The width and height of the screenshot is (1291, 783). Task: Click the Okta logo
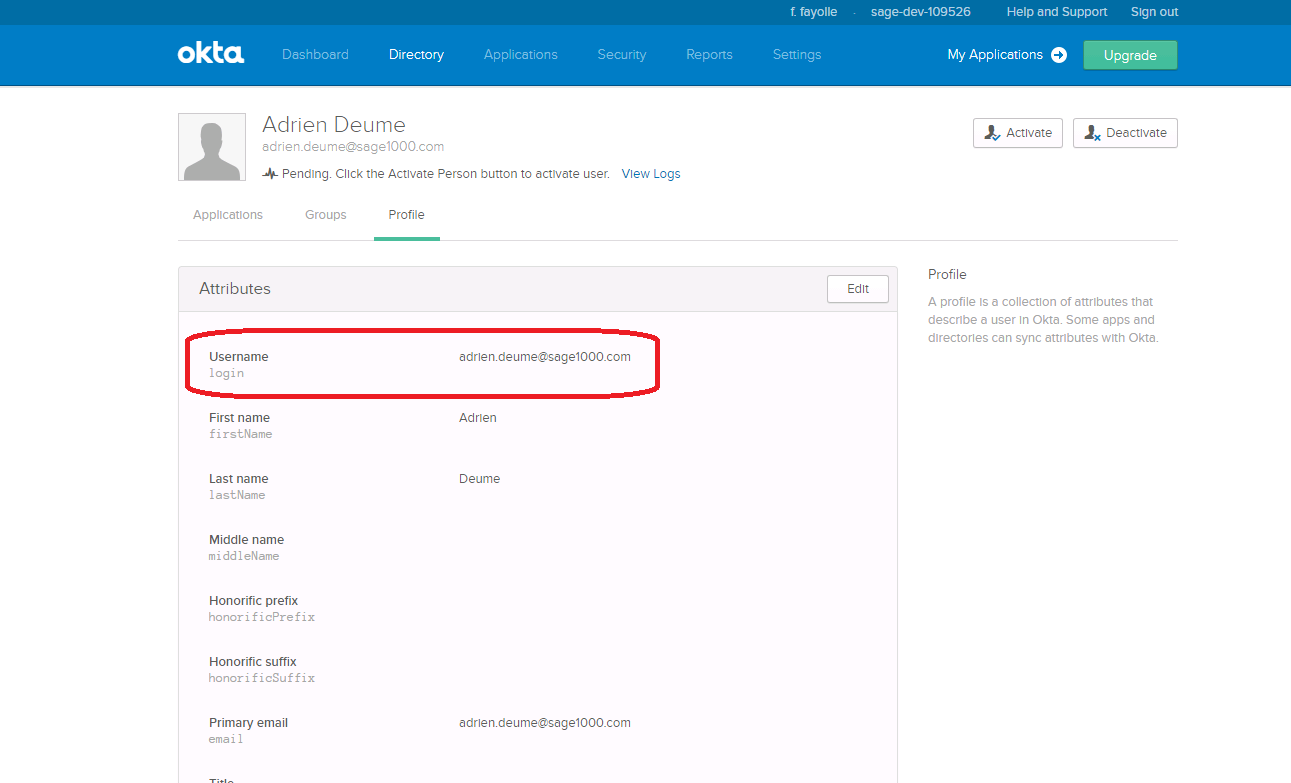[211, 54]
